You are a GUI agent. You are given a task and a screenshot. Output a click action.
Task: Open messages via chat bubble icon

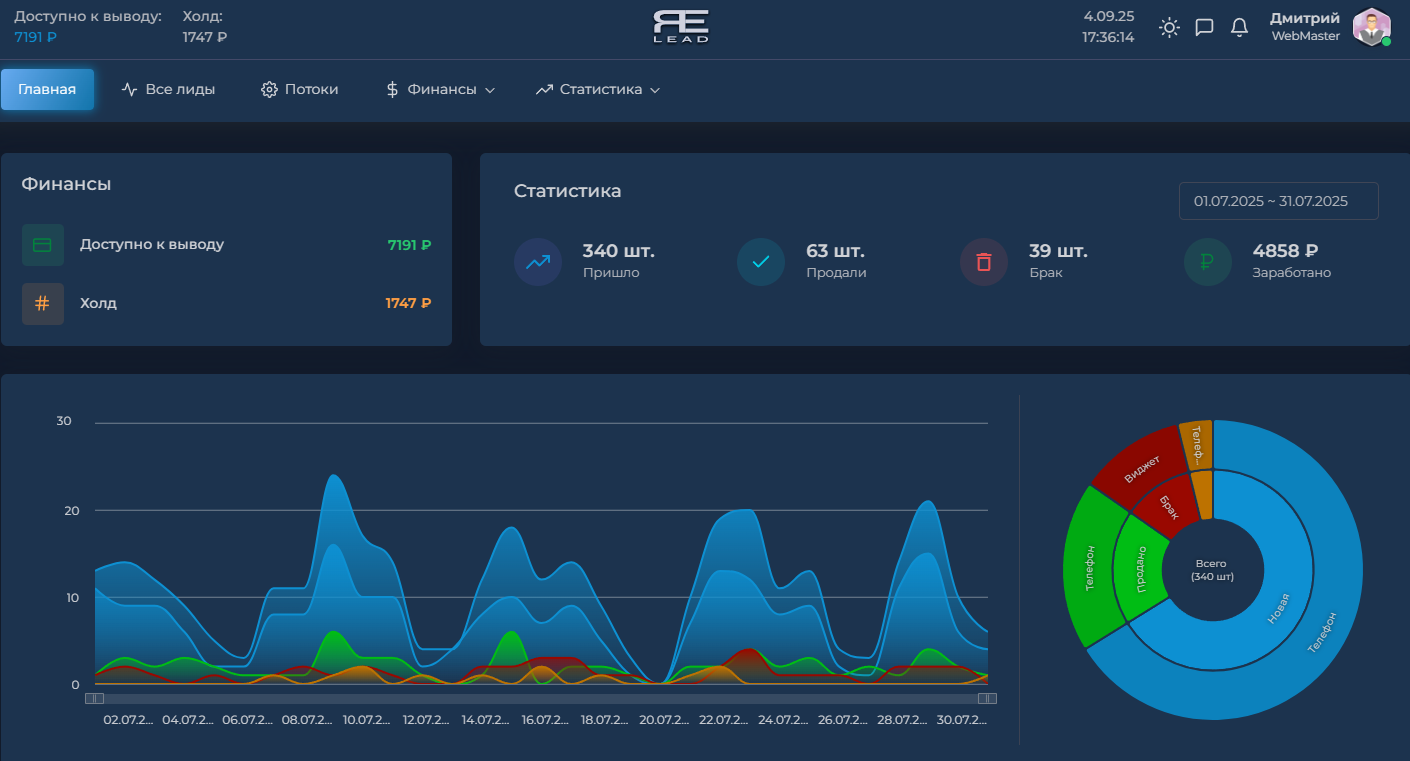coord(1204,28)
